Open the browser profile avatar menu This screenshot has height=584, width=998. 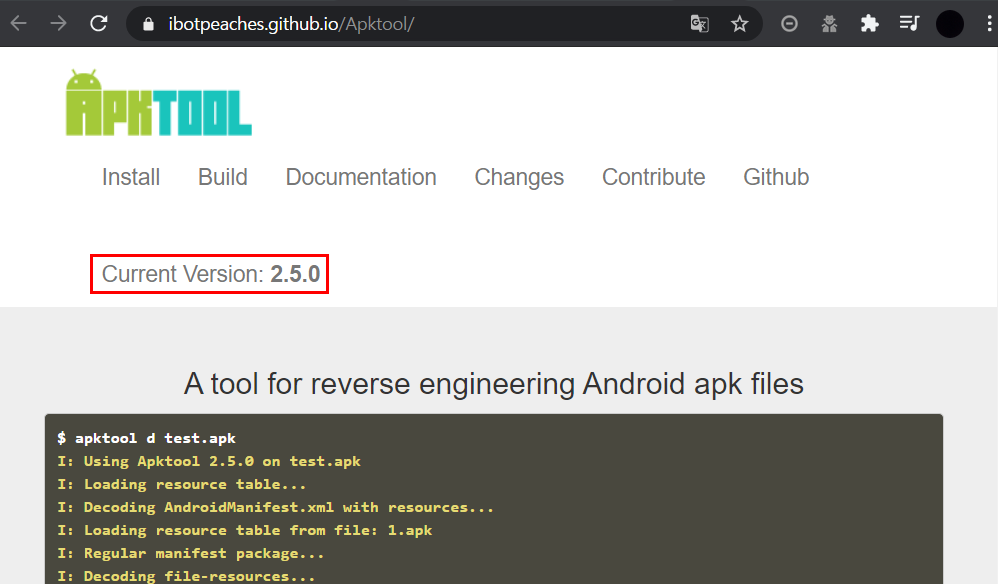[948, 22]
